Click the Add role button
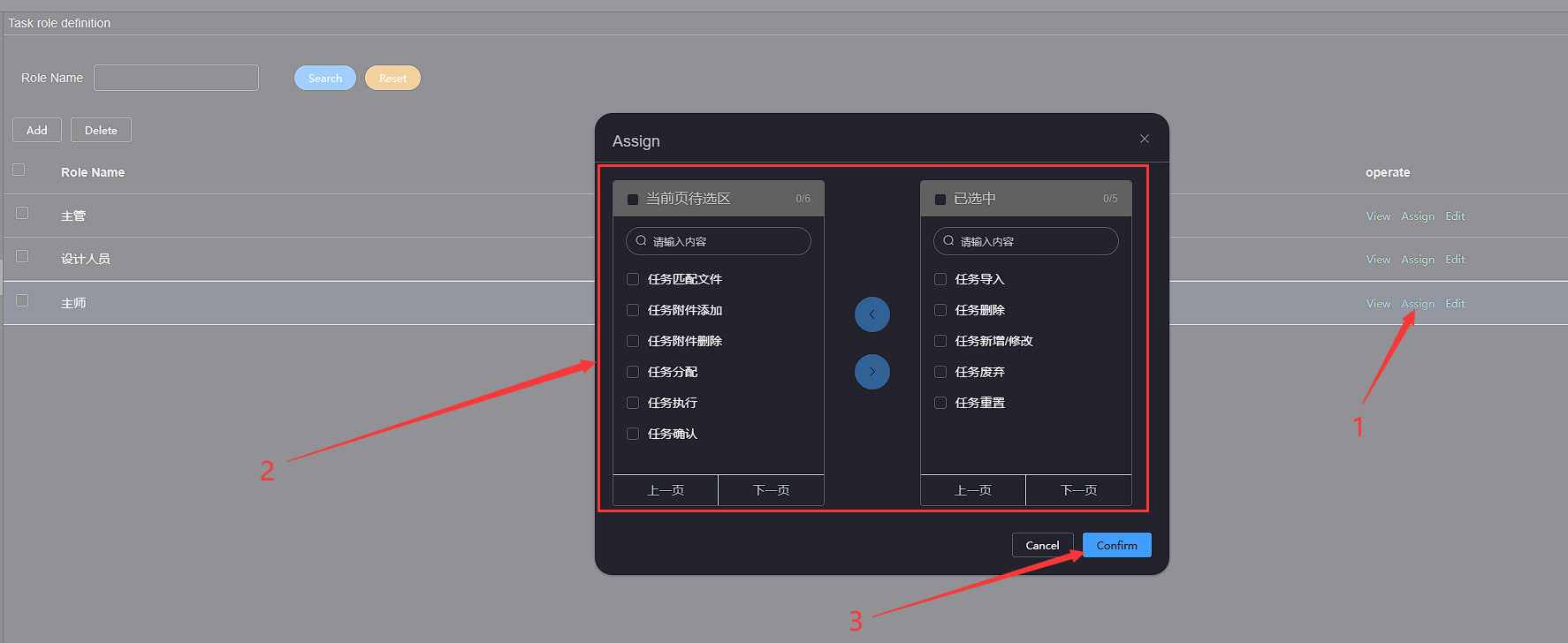1568x643 pixels. tap(37, 130)
